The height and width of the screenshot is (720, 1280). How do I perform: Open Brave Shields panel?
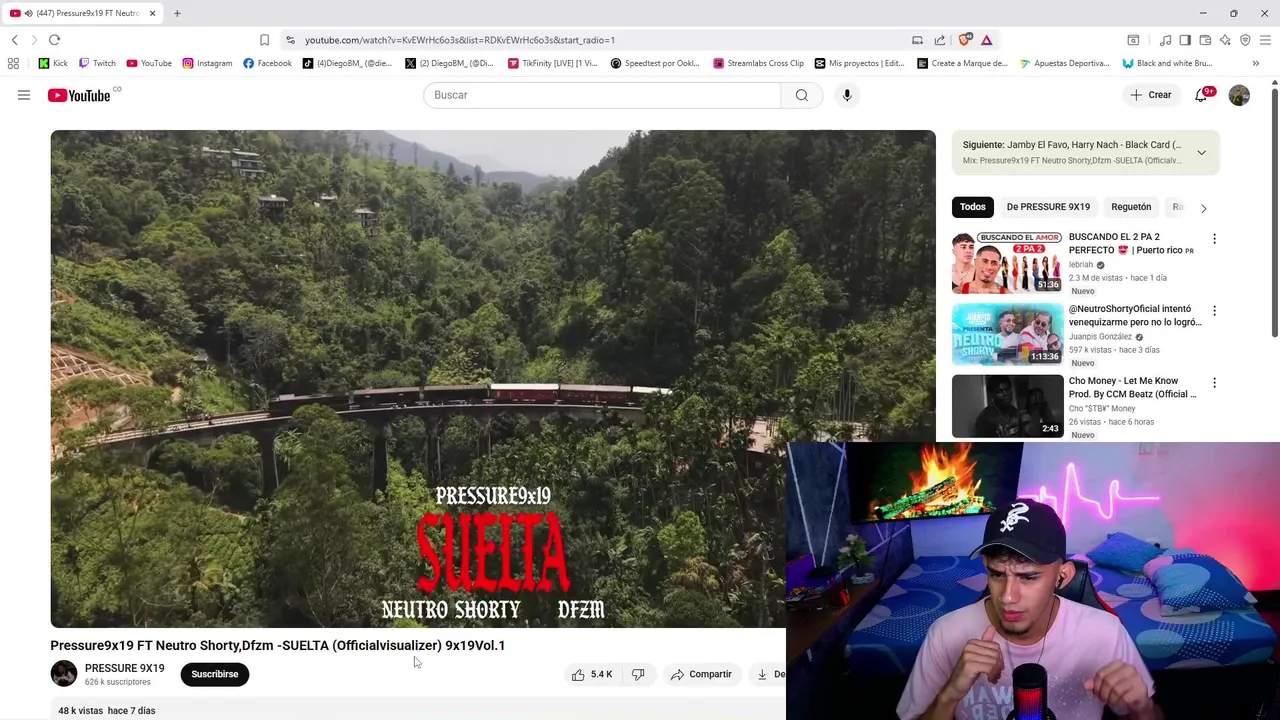[964, 40]
